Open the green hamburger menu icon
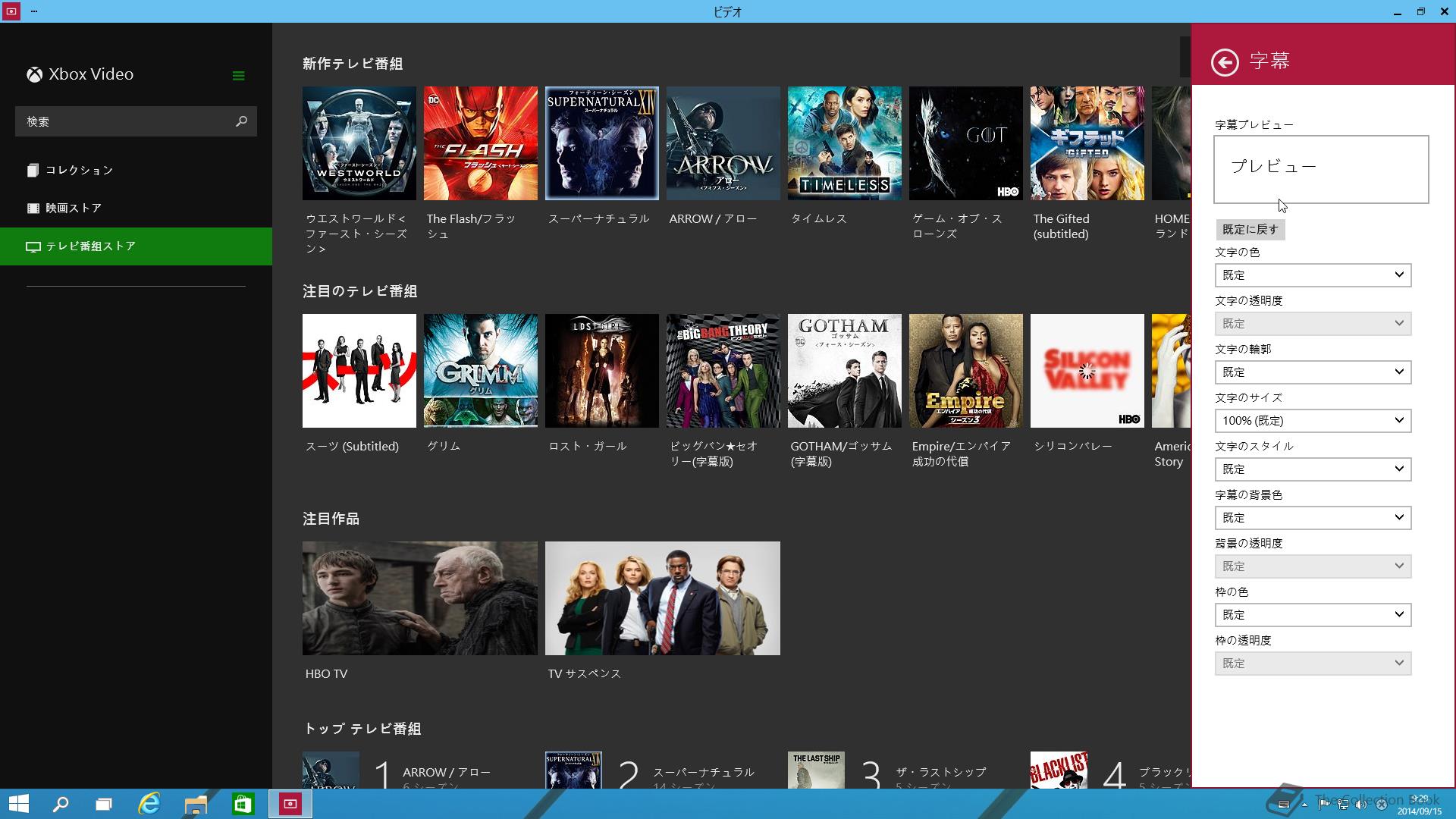The image size is (1456, 819). (x=238, y=76)
